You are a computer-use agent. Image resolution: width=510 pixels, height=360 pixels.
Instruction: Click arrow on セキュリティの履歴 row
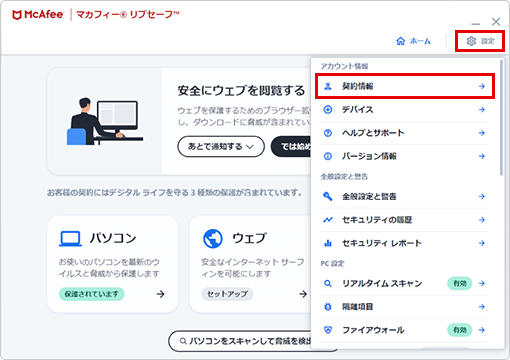(482, 220)
